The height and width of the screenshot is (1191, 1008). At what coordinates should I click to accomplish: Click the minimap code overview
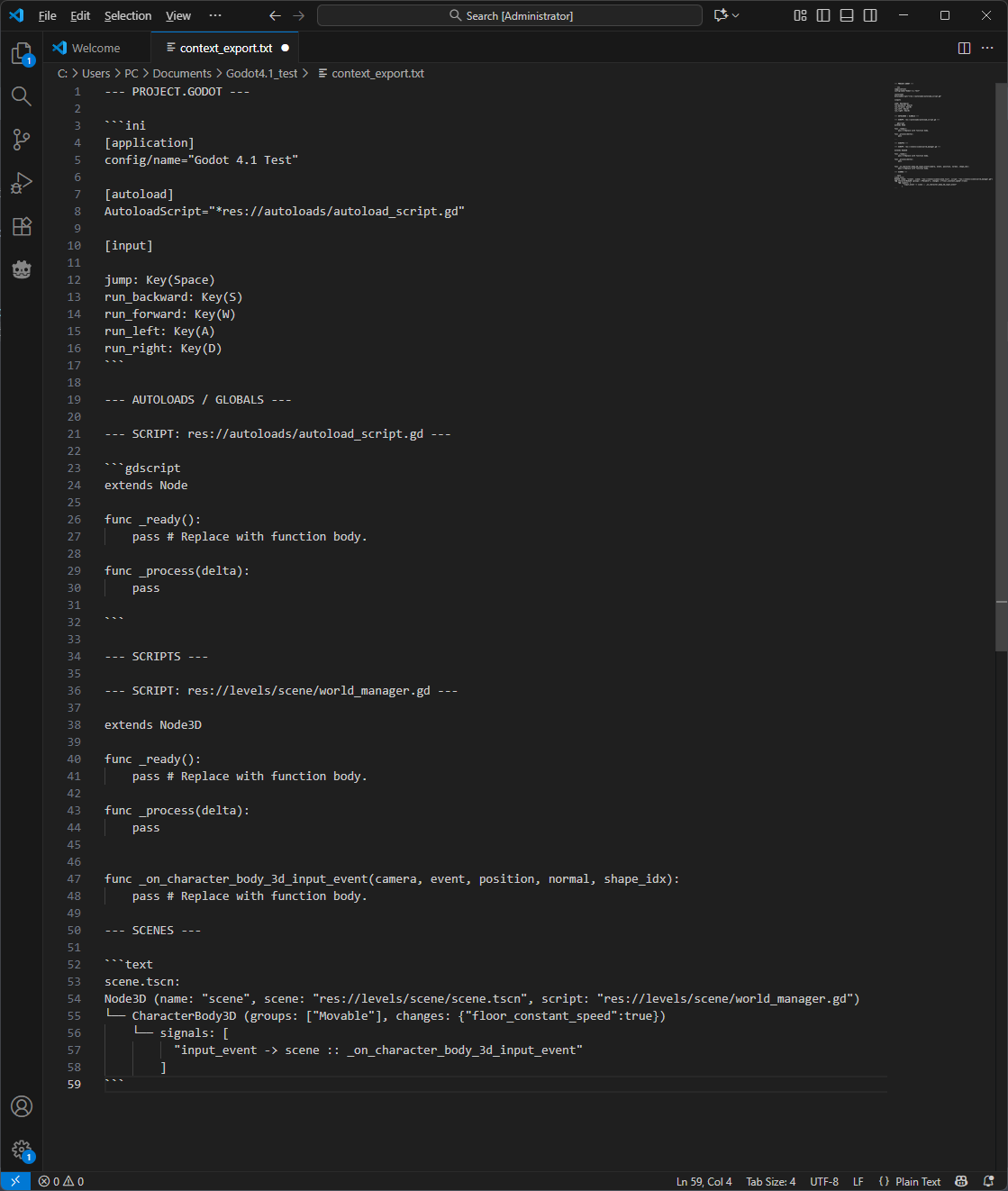942,135
